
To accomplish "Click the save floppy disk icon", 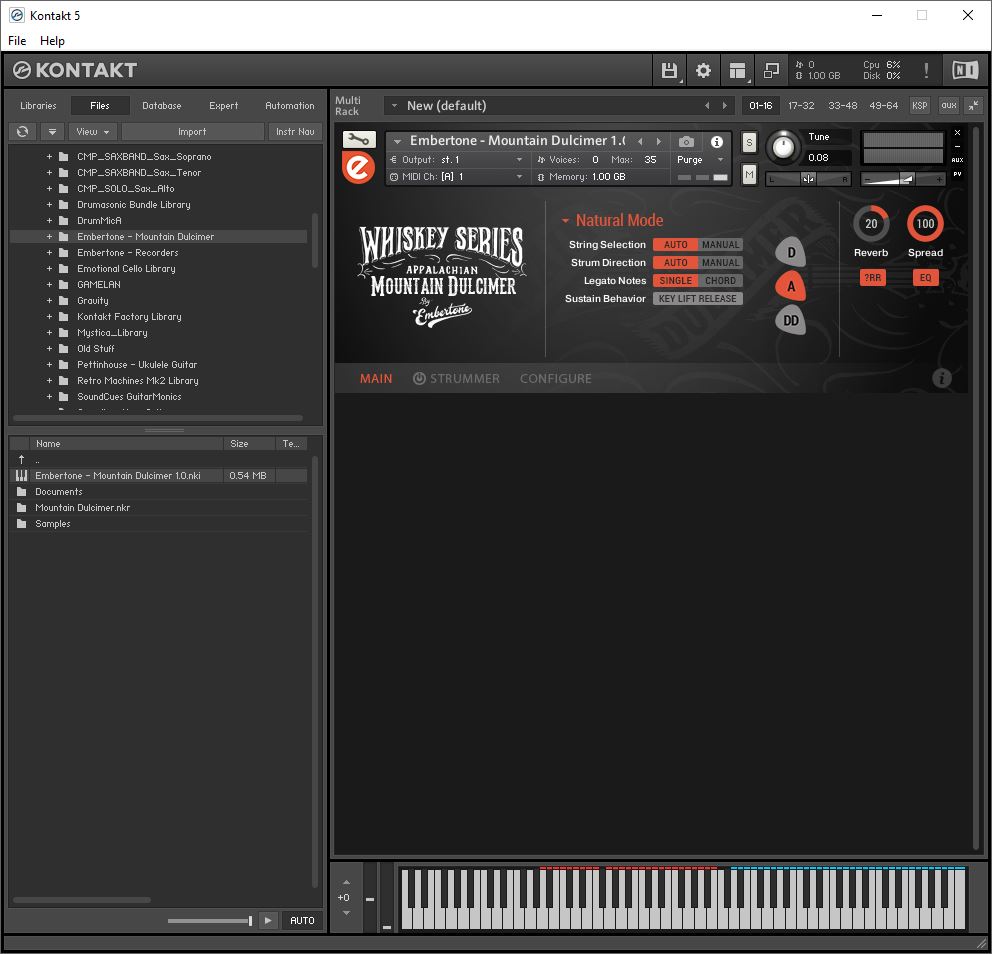I will (669, 70).
